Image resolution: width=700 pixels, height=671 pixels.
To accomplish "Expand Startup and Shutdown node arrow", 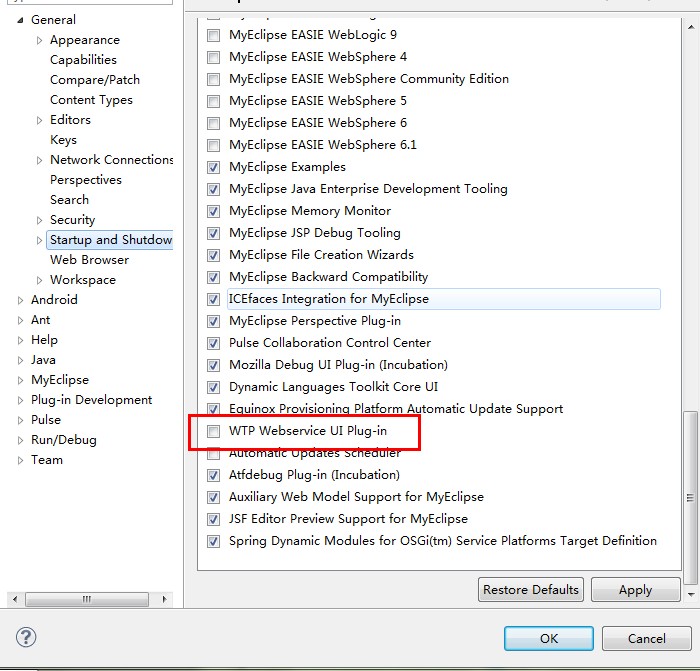I will [39, 240].
